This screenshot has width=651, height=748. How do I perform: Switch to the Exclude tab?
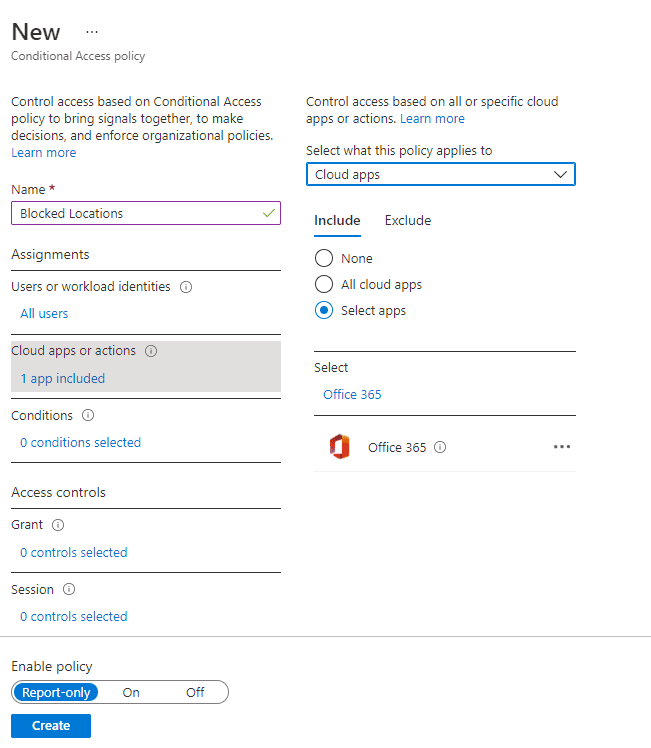pos(408,221)
